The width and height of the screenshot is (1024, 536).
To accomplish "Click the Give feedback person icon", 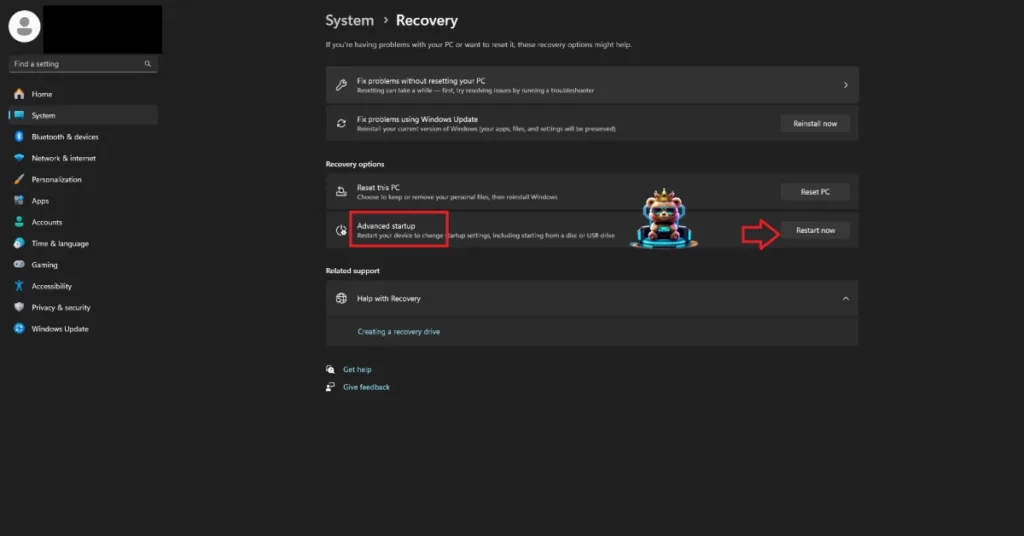I will click(x=330, y=387).
